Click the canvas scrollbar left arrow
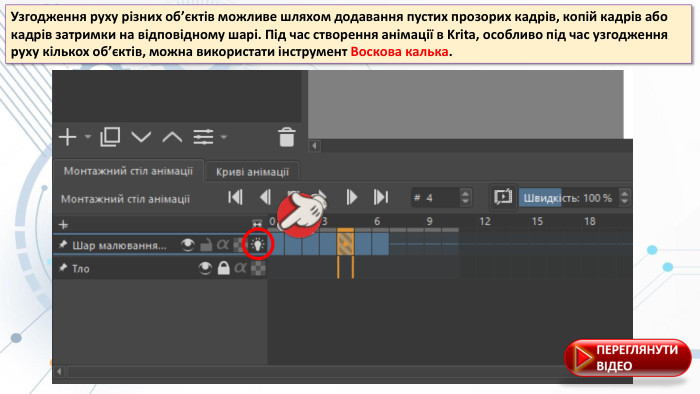This screenshot has height=394, width=700. tap(314, 145)
